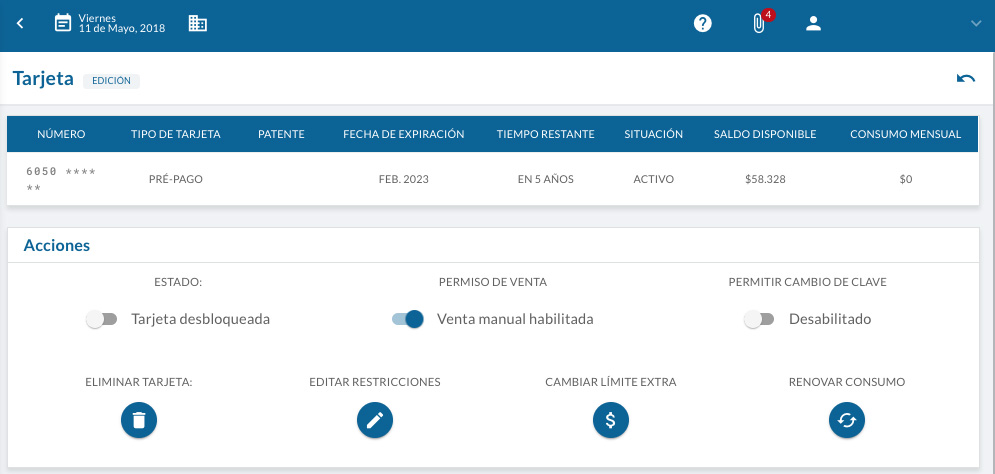
Task: Click the PERMITIR CAMBIO DE CLAVE label
Action: 808,282
